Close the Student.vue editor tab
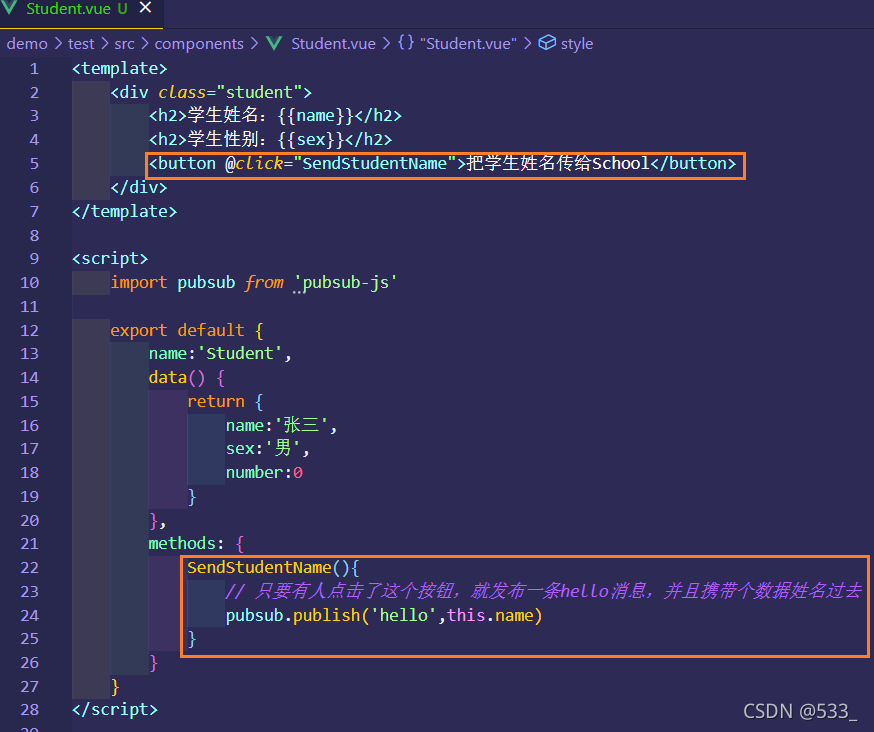 pos(145,8)
